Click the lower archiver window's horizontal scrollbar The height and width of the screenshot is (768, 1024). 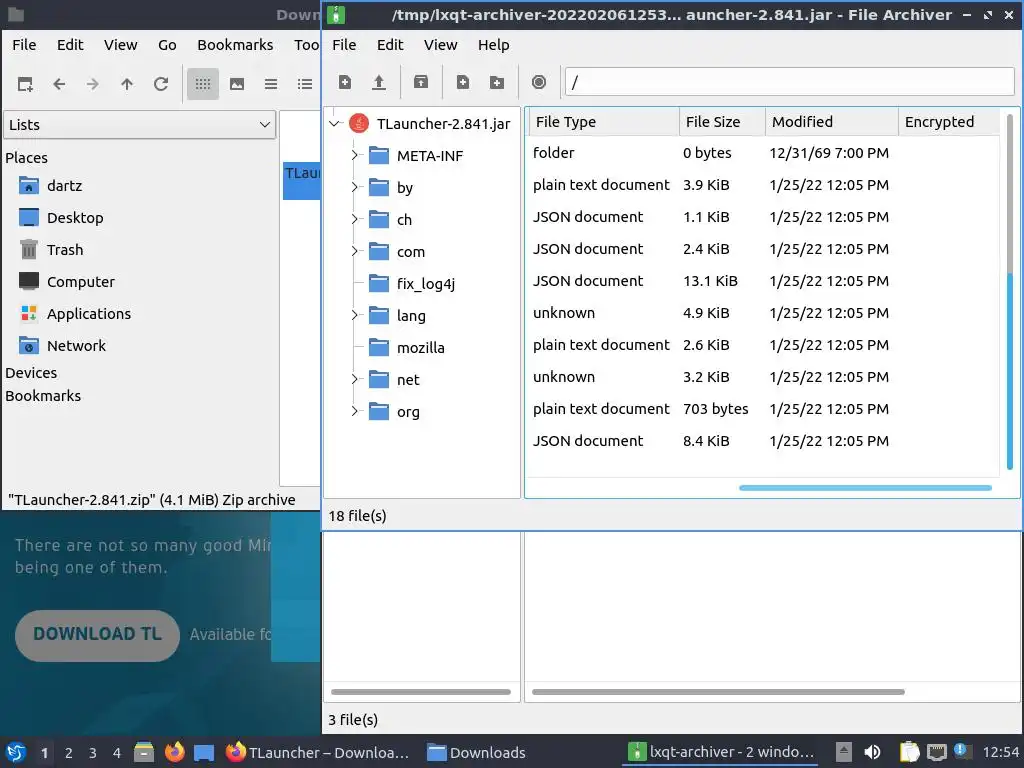point(718,692)
